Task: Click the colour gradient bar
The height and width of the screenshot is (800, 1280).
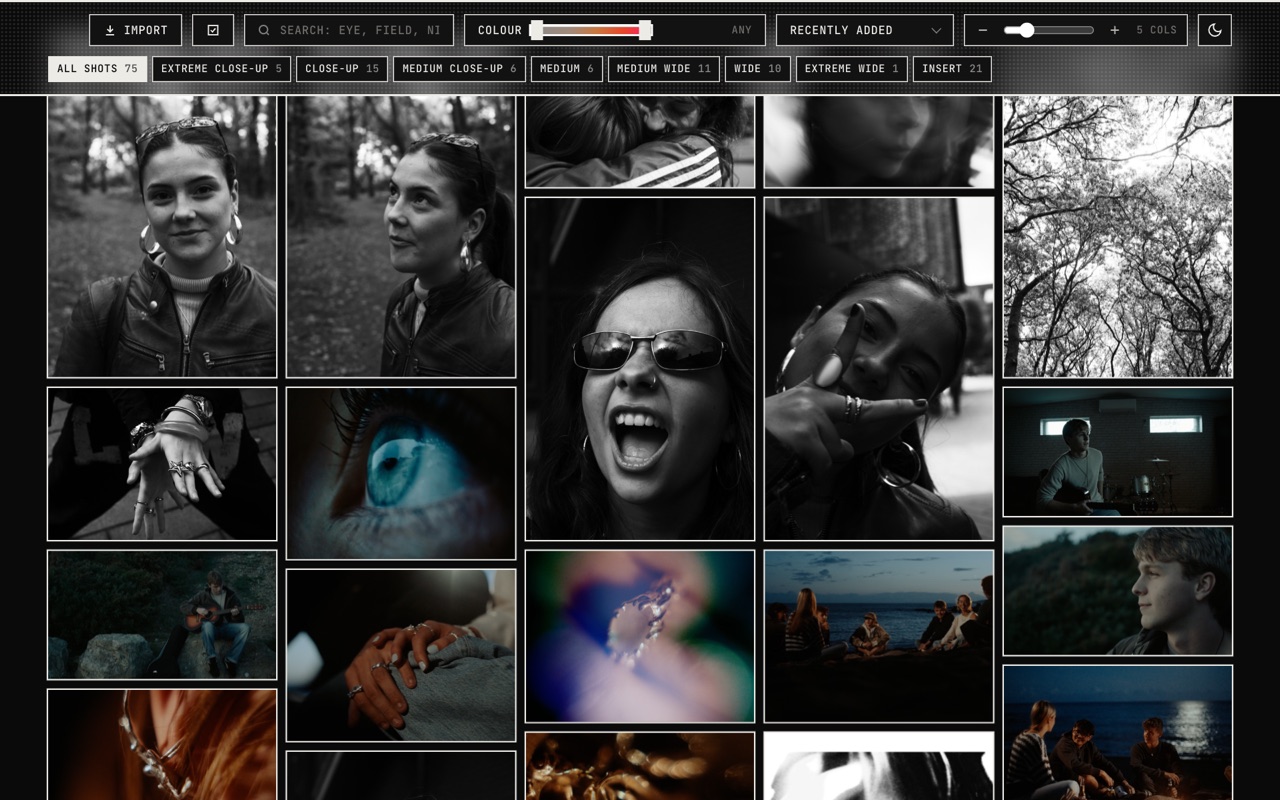Action: [591, 30]
